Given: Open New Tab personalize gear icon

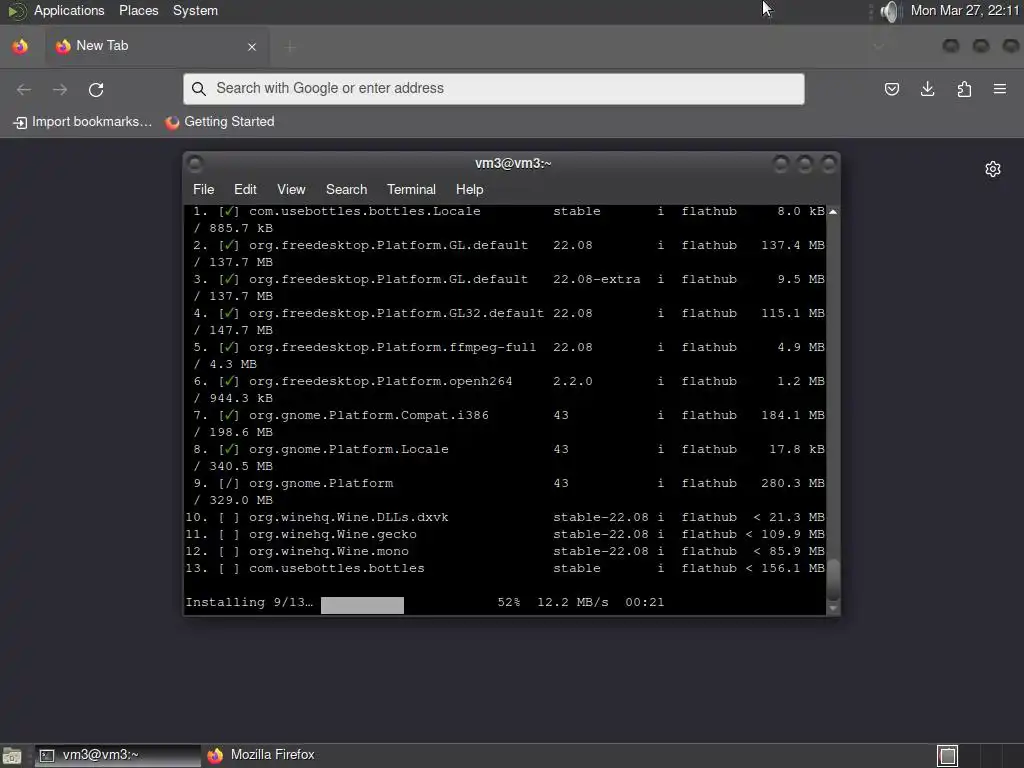Looking at the screenshot, I should pos(993,169).
